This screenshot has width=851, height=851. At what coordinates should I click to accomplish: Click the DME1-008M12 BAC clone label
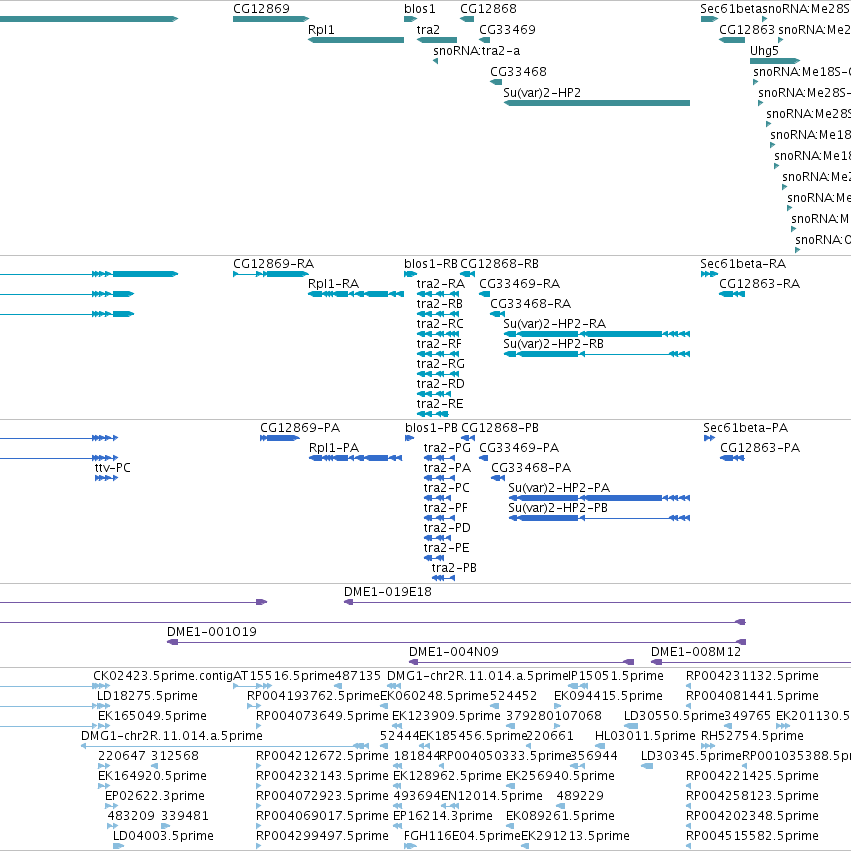click(696, 652)
